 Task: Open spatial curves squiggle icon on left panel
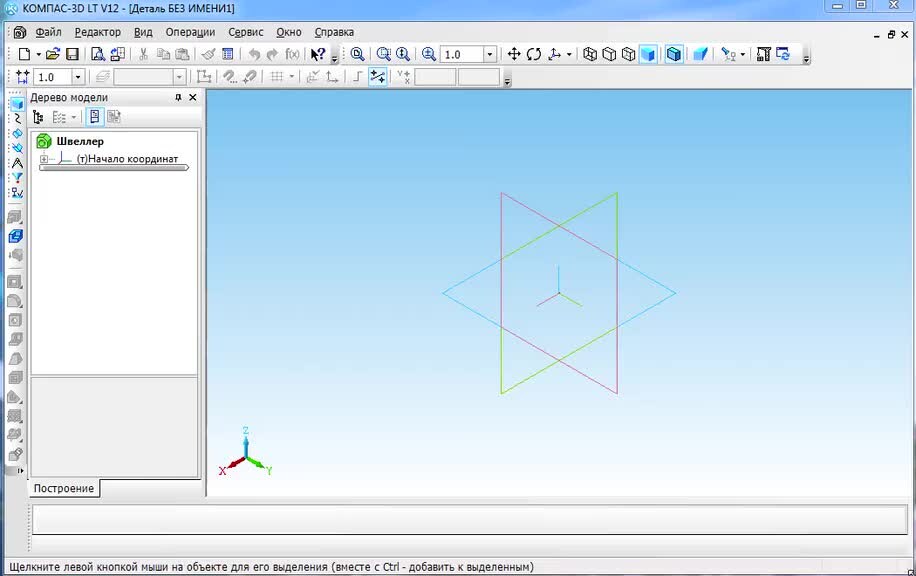pyautogui.click(x=17, y=119)
